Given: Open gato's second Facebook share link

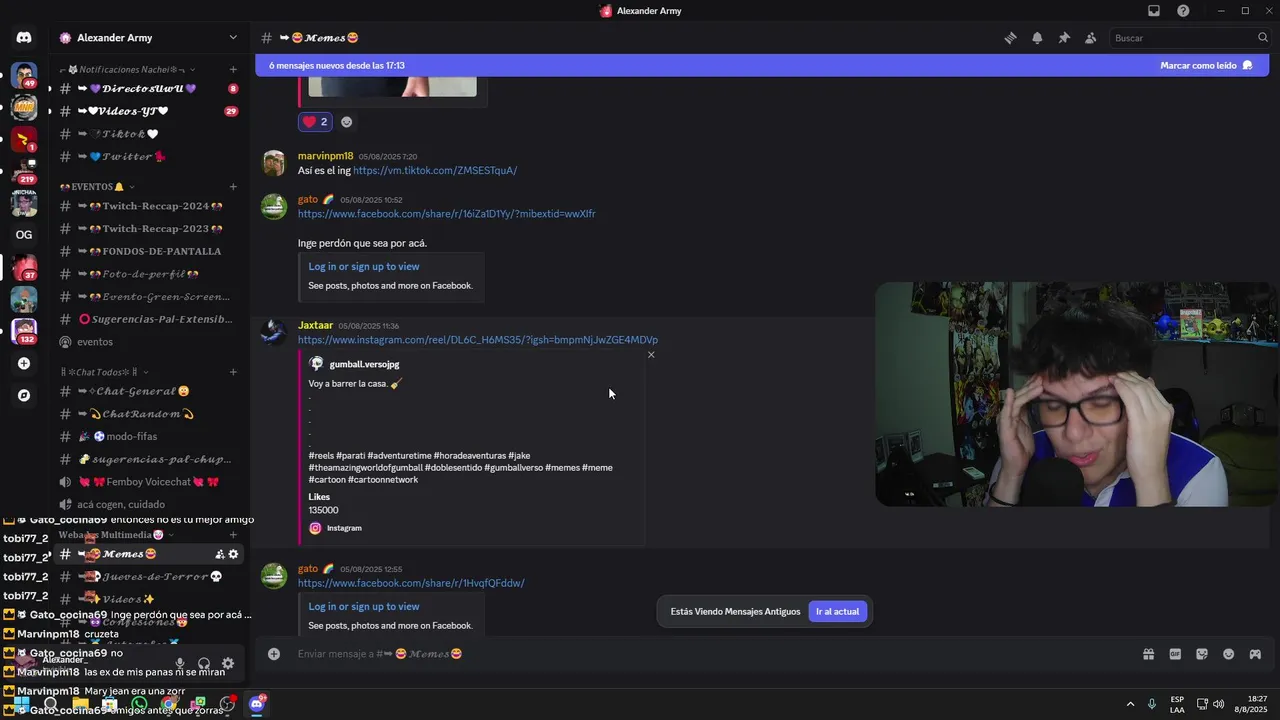Looking at the screenshot, I should point(411,583).
